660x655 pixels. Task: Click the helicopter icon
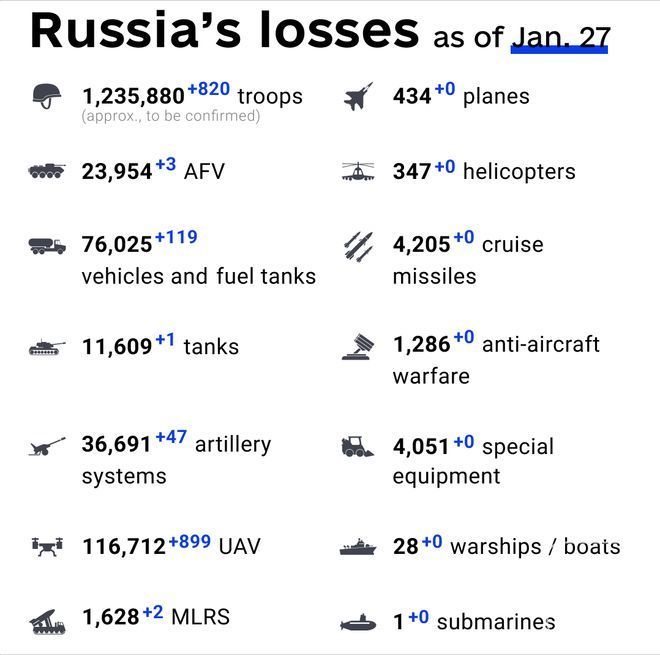[358, 171]
